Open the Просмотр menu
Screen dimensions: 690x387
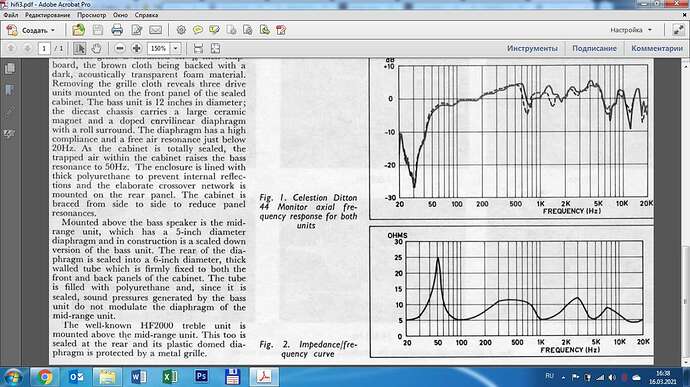[x=92, y=15]
